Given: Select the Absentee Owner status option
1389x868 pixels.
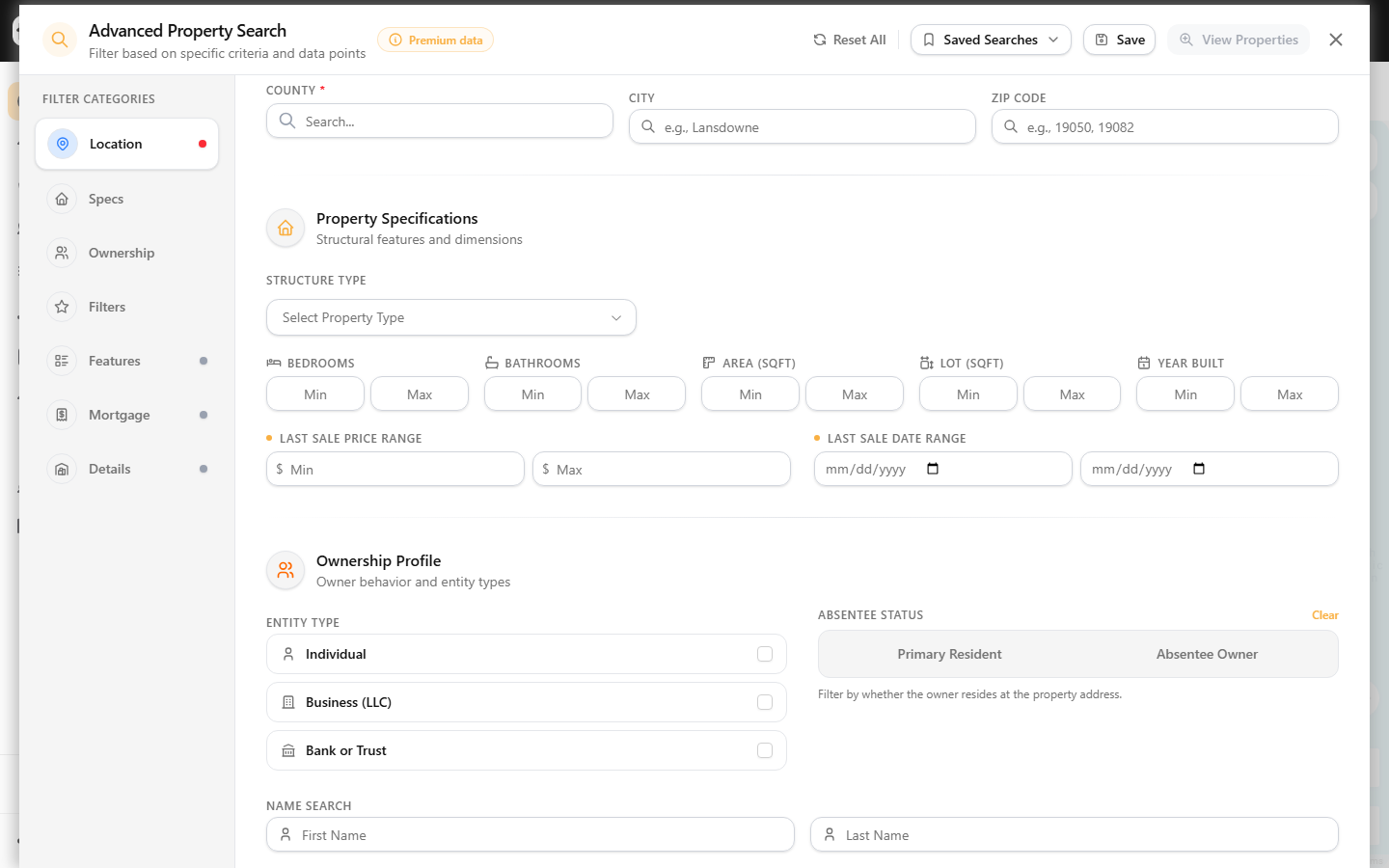Looking at the screenshot, I should tap(1207, 654).
